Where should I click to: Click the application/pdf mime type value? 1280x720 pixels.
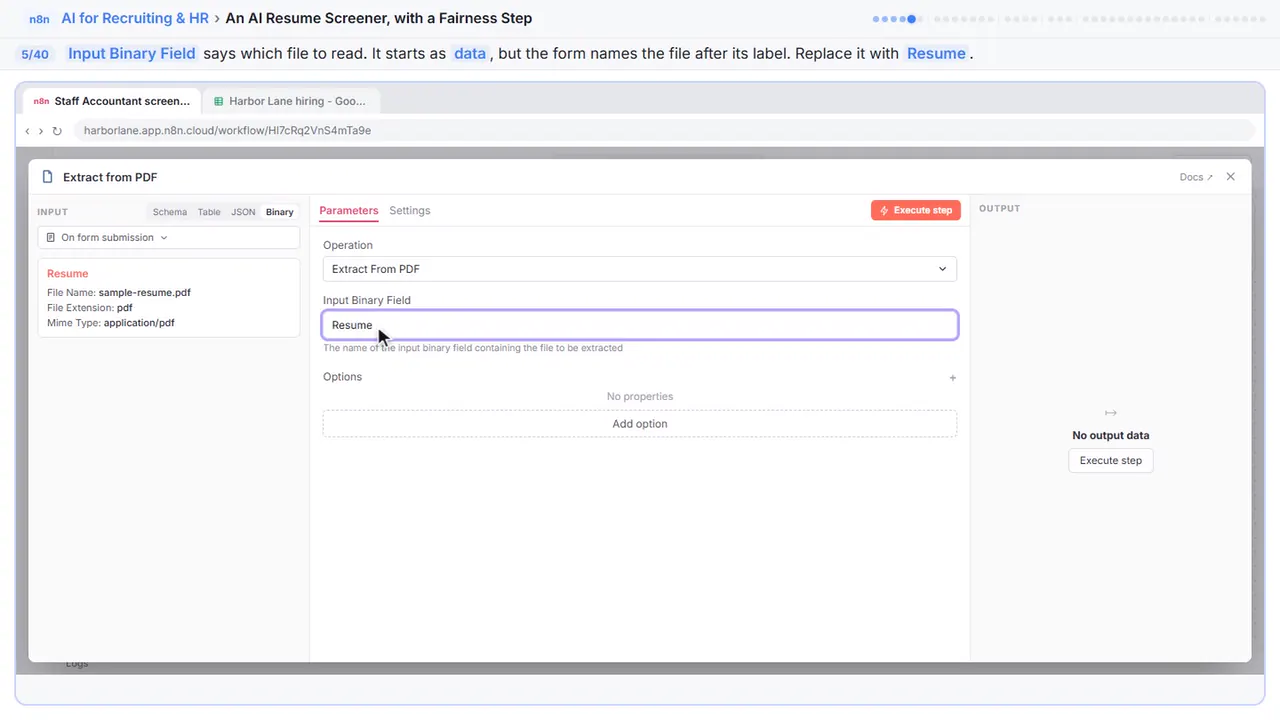point(140,323)
